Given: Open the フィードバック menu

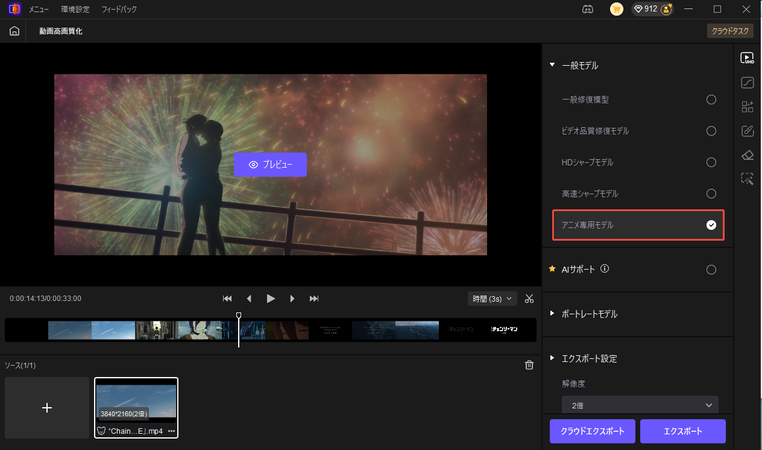Looking at the screenshot, I should tap(119, 9).
